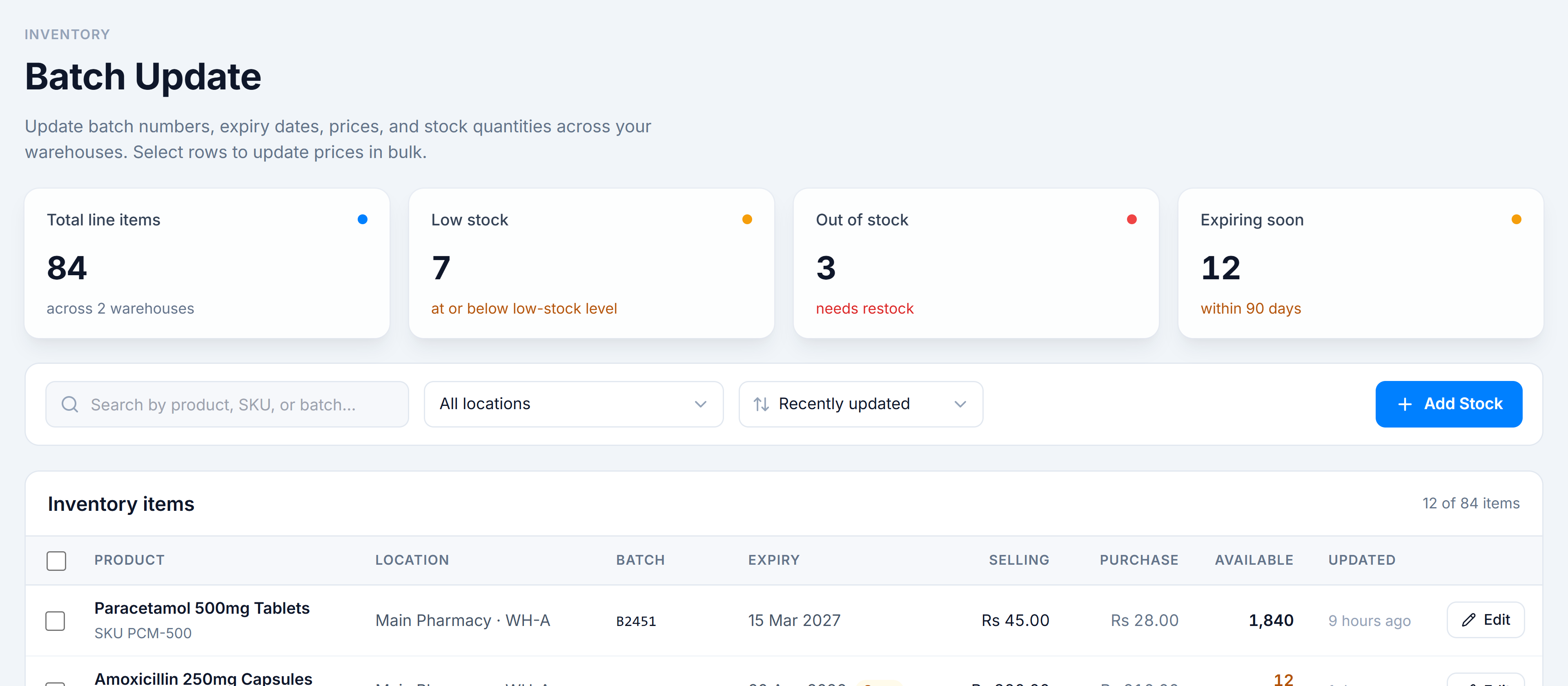Click selling price Rs 45.00
The image size is (1568, 686).
(1015, 620)
